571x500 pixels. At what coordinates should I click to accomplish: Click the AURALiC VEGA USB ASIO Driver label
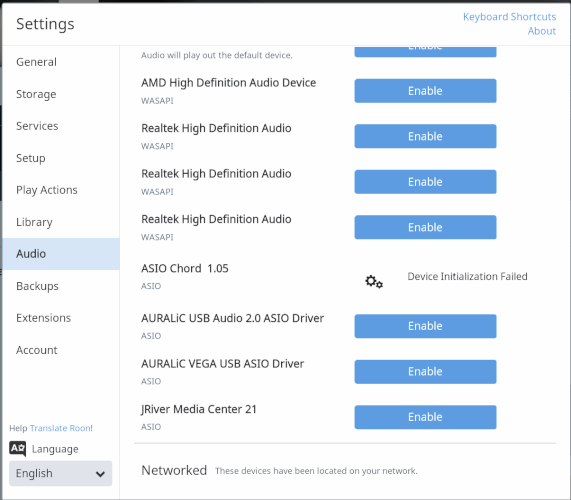point(223,364)
